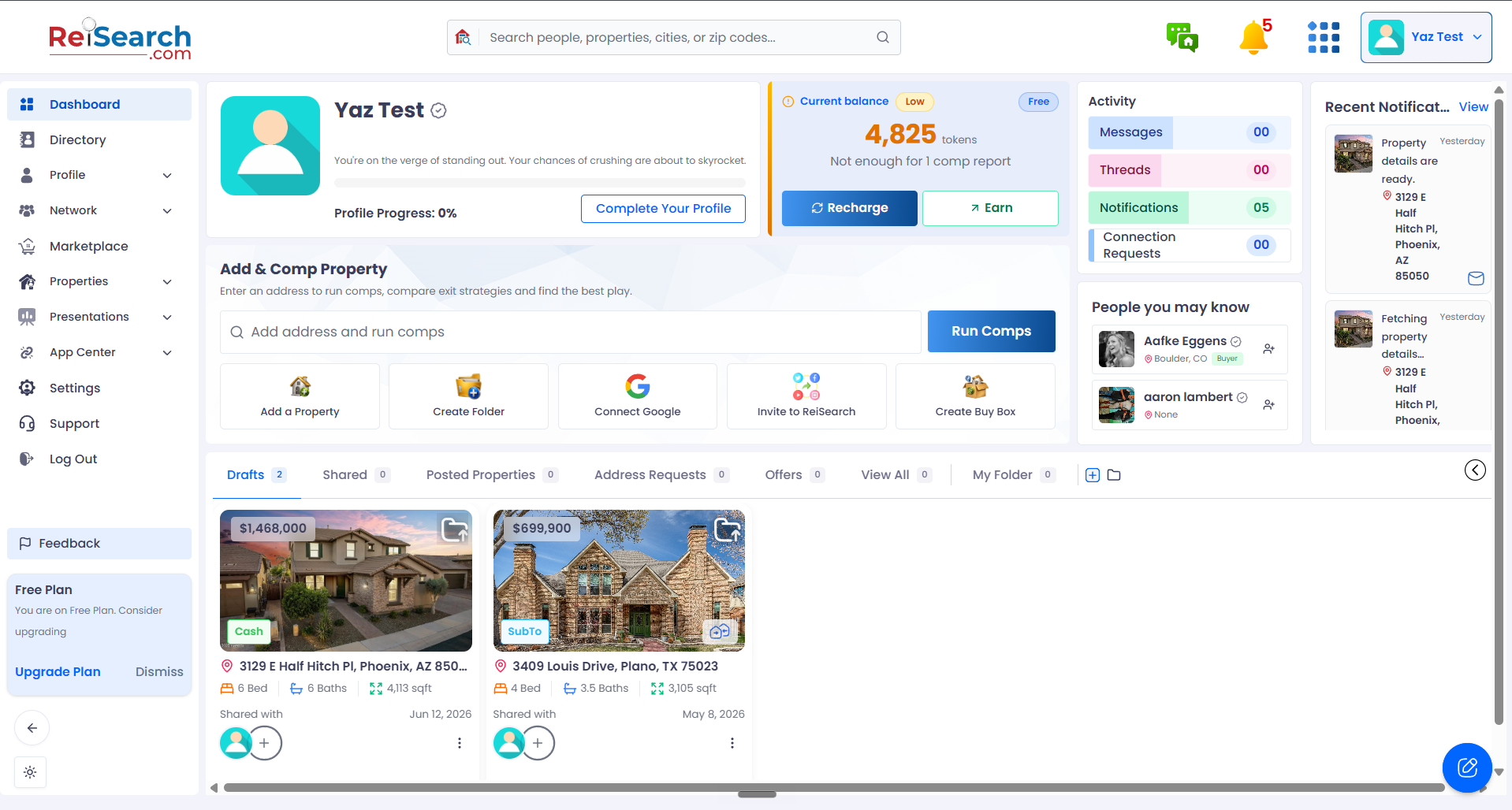Open compose floating edit button
Image resolution: width=1512 pixels, height=810 pixels.
[1467, 767]
